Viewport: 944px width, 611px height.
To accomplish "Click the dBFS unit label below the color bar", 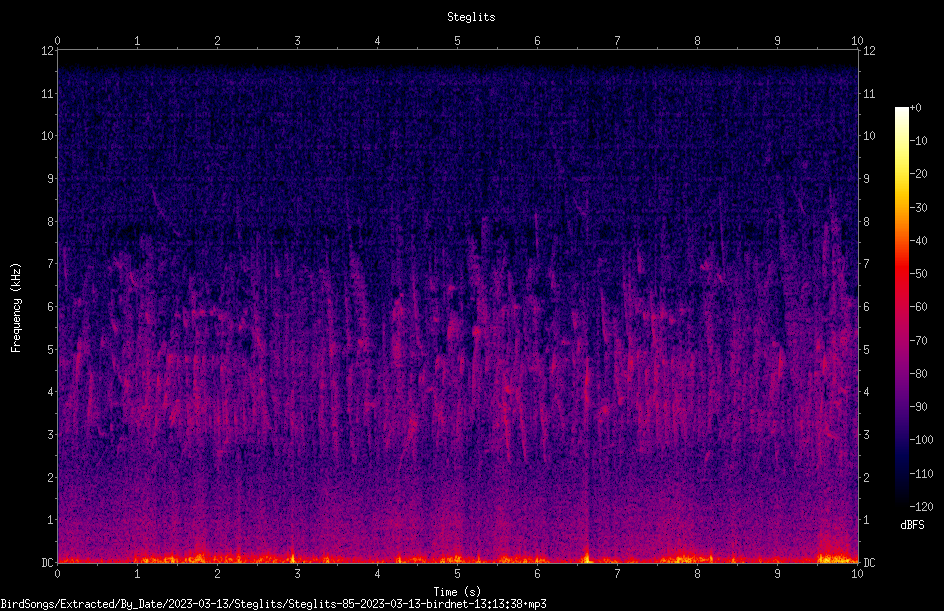I will [x=913, y=525].
